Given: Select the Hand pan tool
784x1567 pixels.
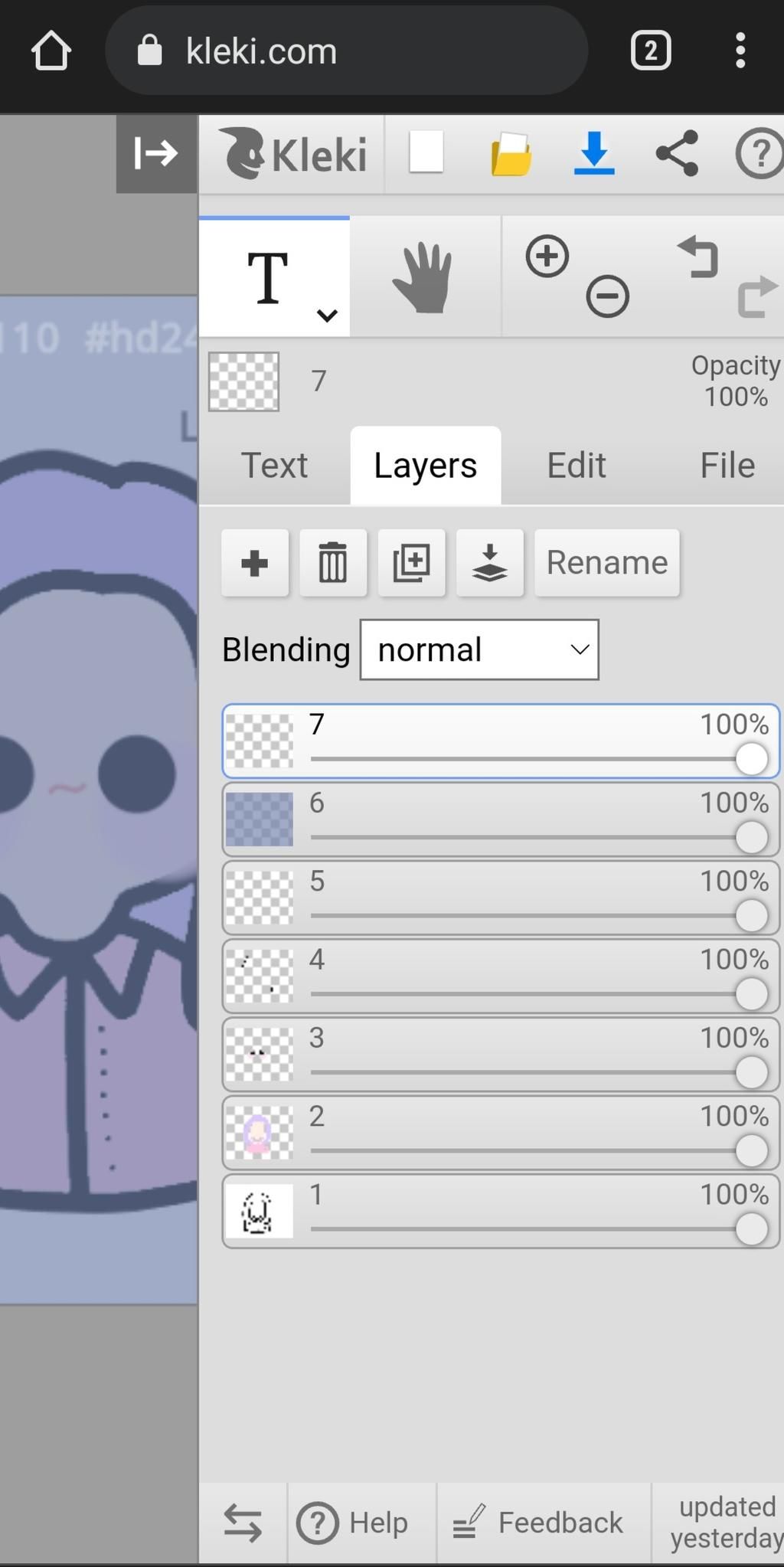Looking at the screenshot, I should 423,277.
